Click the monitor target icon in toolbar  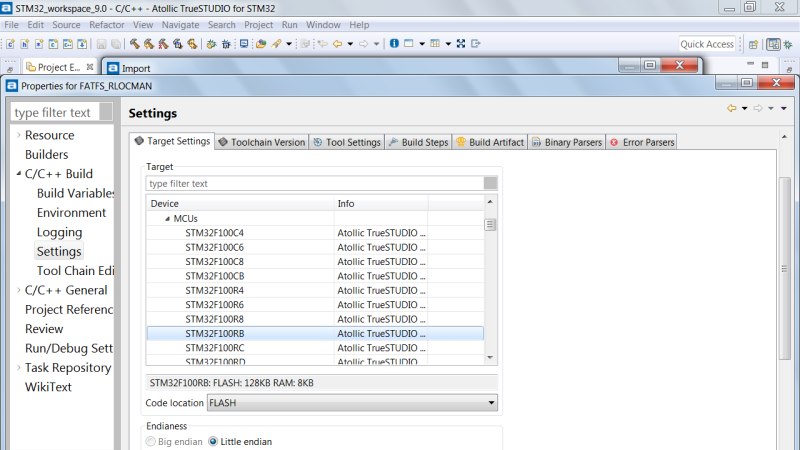(244, 44)
